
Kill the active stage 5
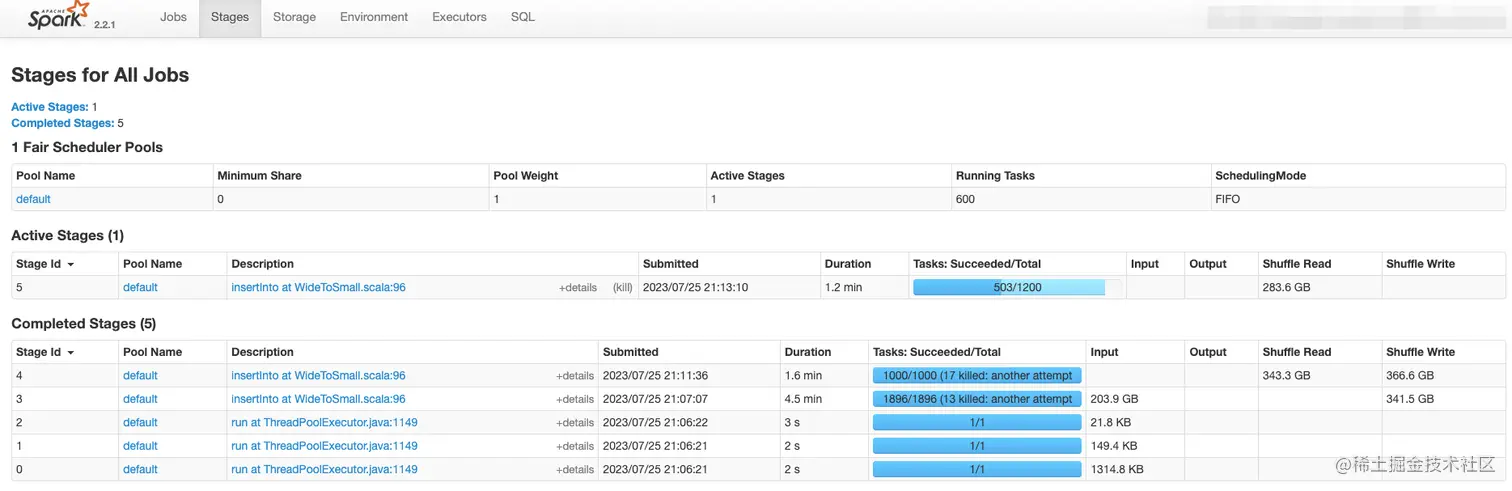click(x=623, y=288)
